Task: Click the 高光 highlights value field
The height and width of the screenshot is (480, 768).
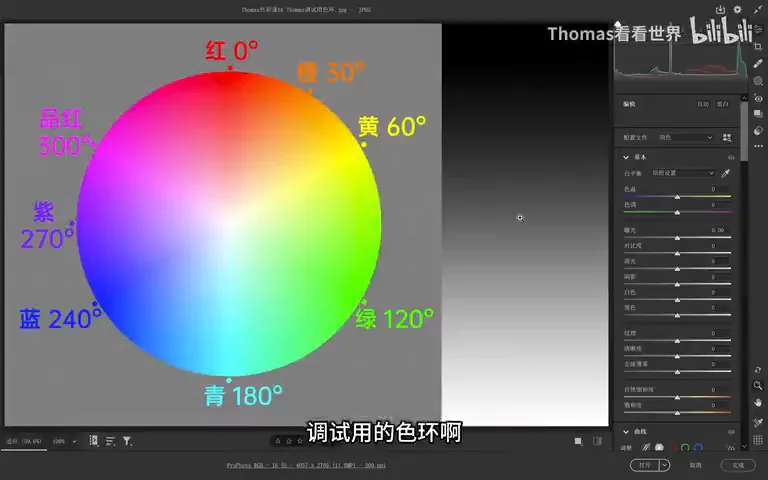Action: [x=718, y=262]
